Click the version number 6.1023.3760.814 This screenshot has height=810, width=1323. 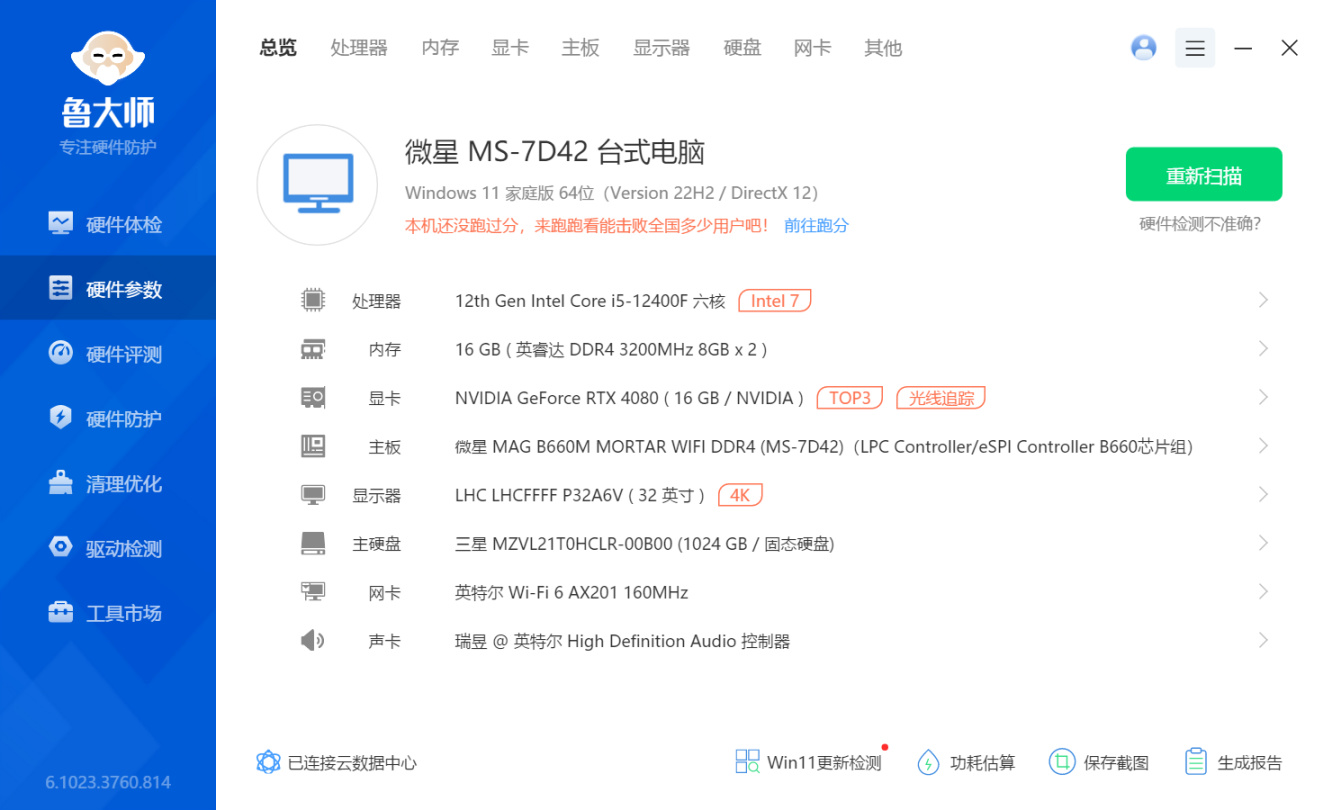coord(108,782)
